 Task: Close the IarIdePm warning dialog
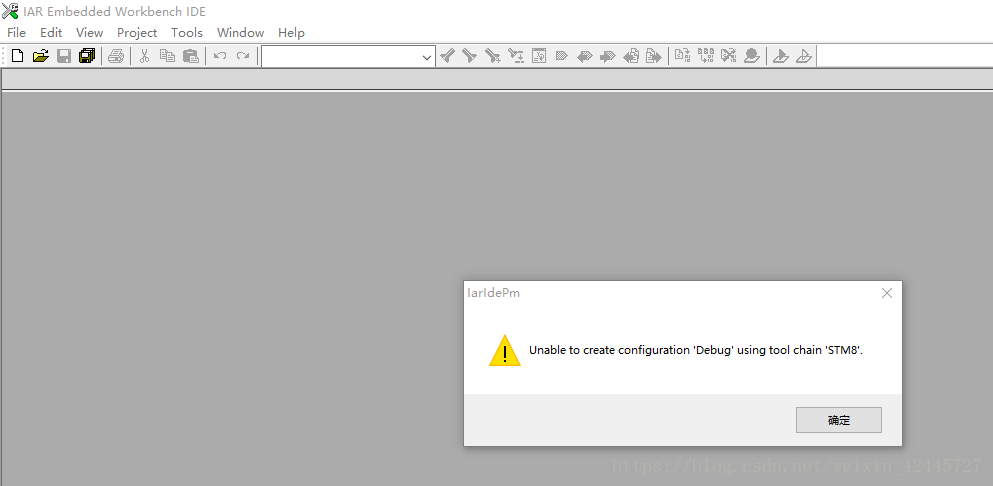tap(887, 293)
